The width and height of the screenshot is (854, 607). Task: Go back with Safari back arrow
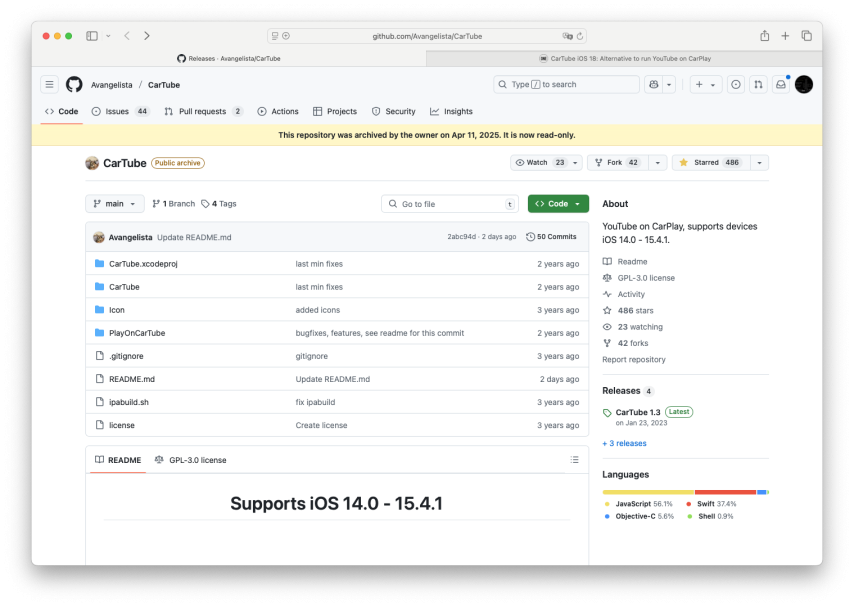[127, 36]
